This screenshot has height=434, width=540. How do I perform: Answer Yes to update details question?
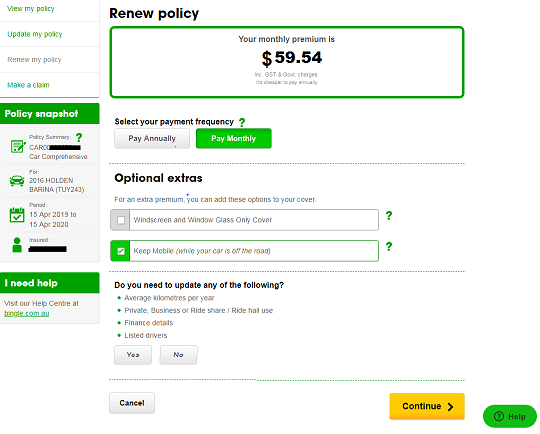tap(133, 355)
